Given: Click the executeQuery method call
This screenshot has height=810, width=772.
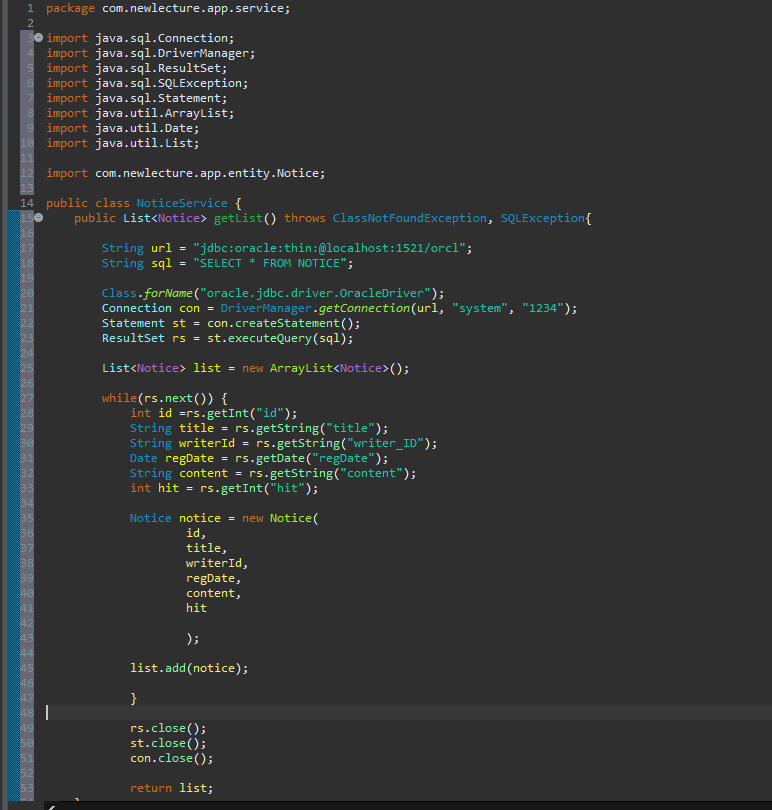Looking at the screenshot, I should click(270, 338).
